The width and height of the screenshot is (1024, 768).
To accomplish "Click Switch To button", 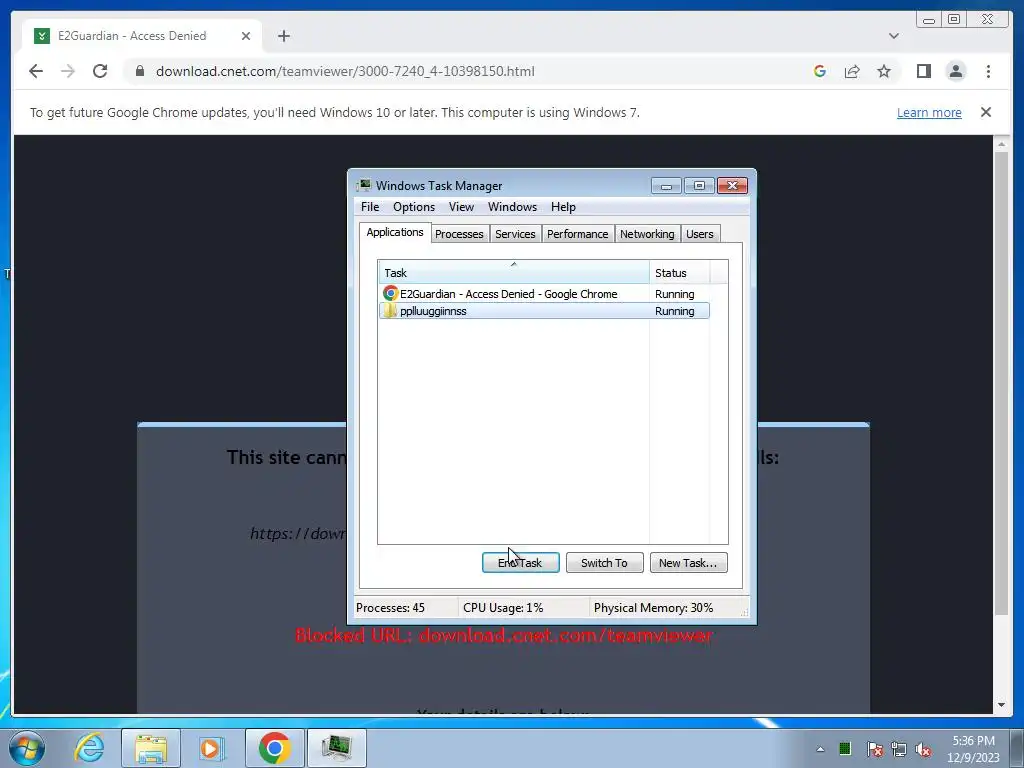I will pos(604,562).
